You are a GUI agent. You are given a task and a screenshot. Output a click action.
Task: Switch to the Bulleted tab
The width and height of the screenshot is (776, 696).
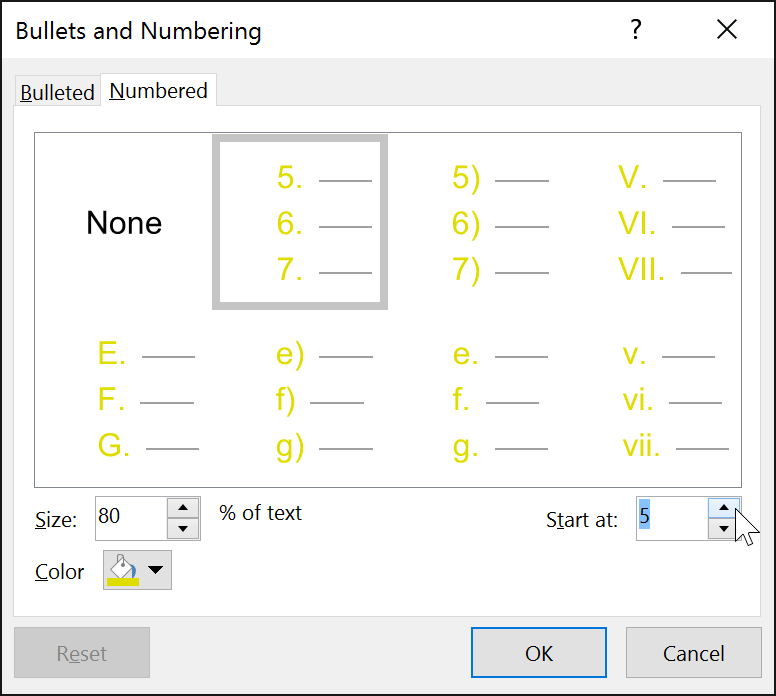[57, 92]
